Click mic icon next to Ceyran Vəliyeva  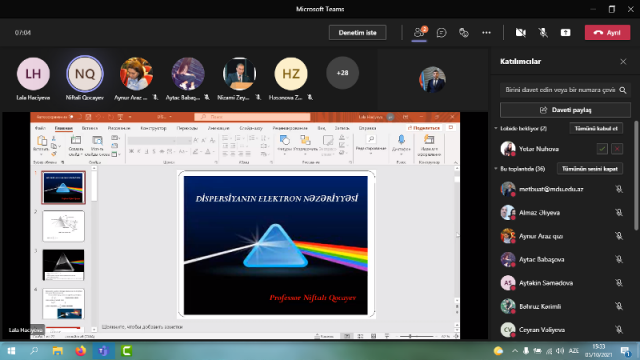tap(619, 330)
